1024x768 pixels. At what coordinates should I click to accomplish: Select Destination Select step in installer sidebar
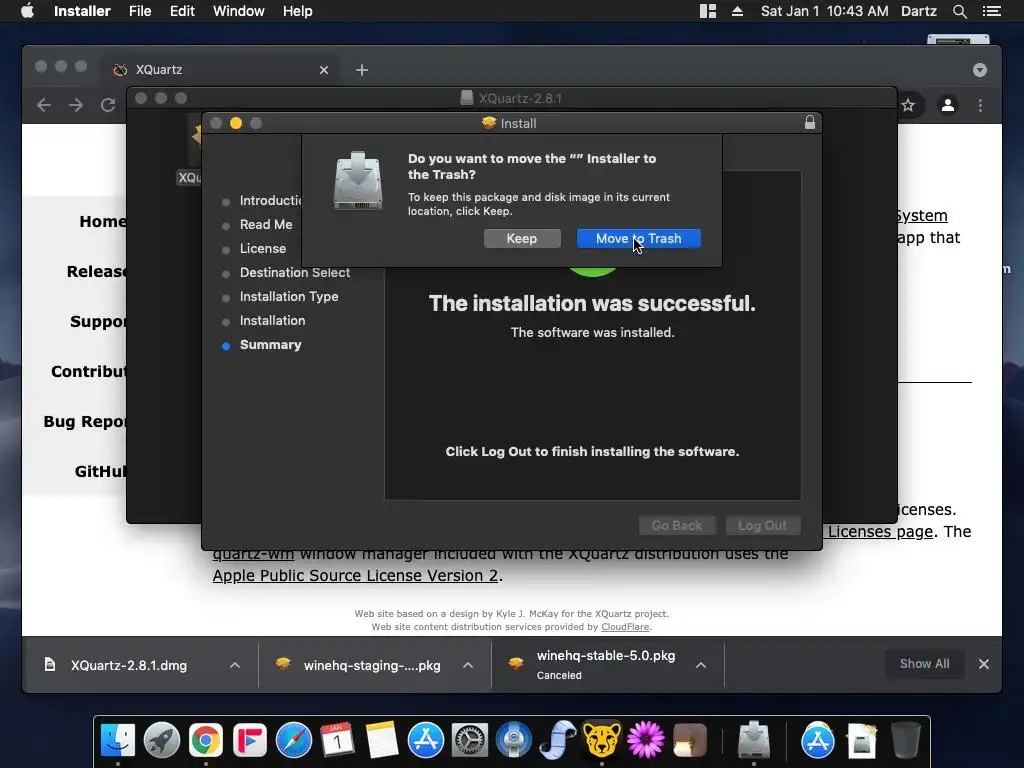point(295,272)
